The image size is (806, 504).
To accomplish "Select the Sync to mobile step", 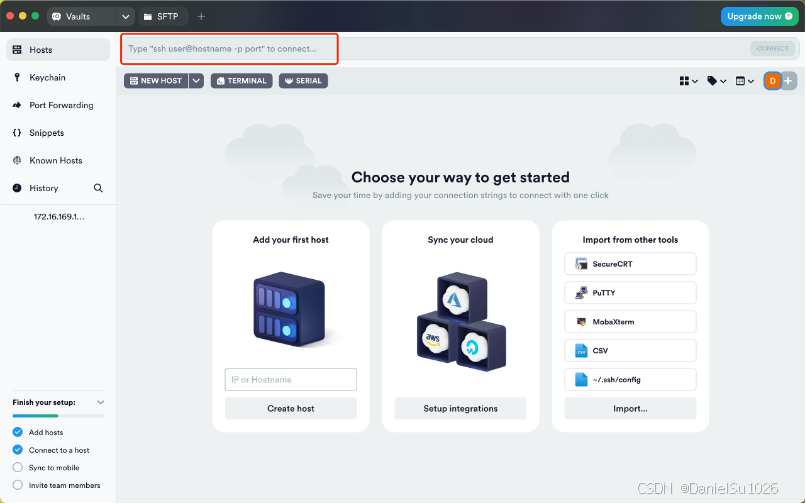I will 46,467.
